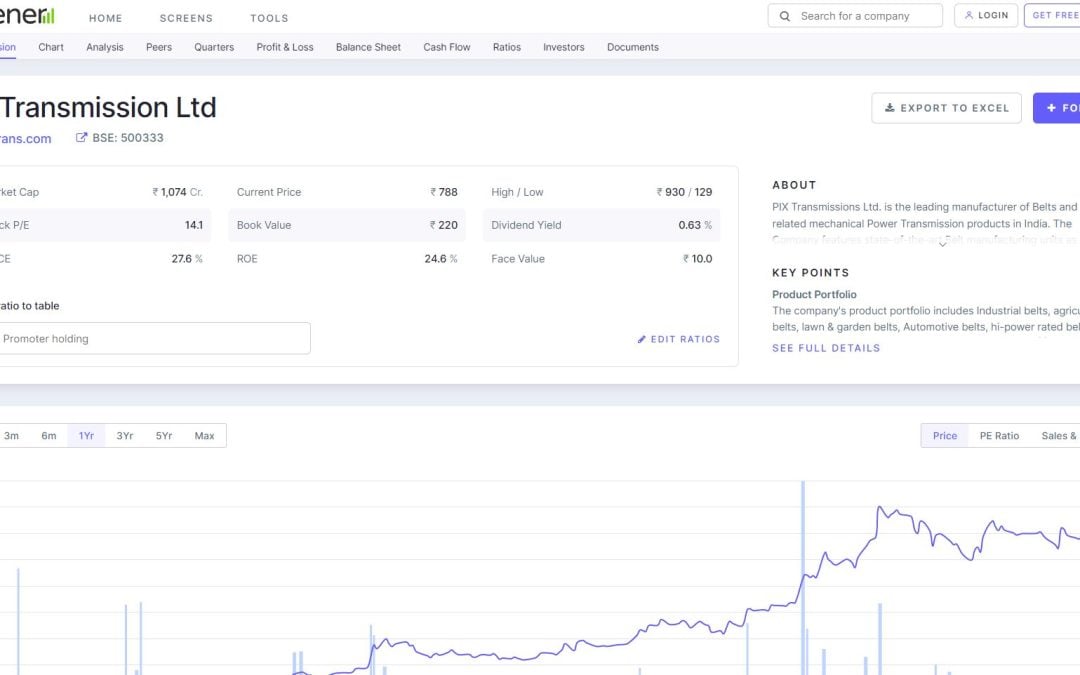Open the Profit & Loss section

click(285, 47)
